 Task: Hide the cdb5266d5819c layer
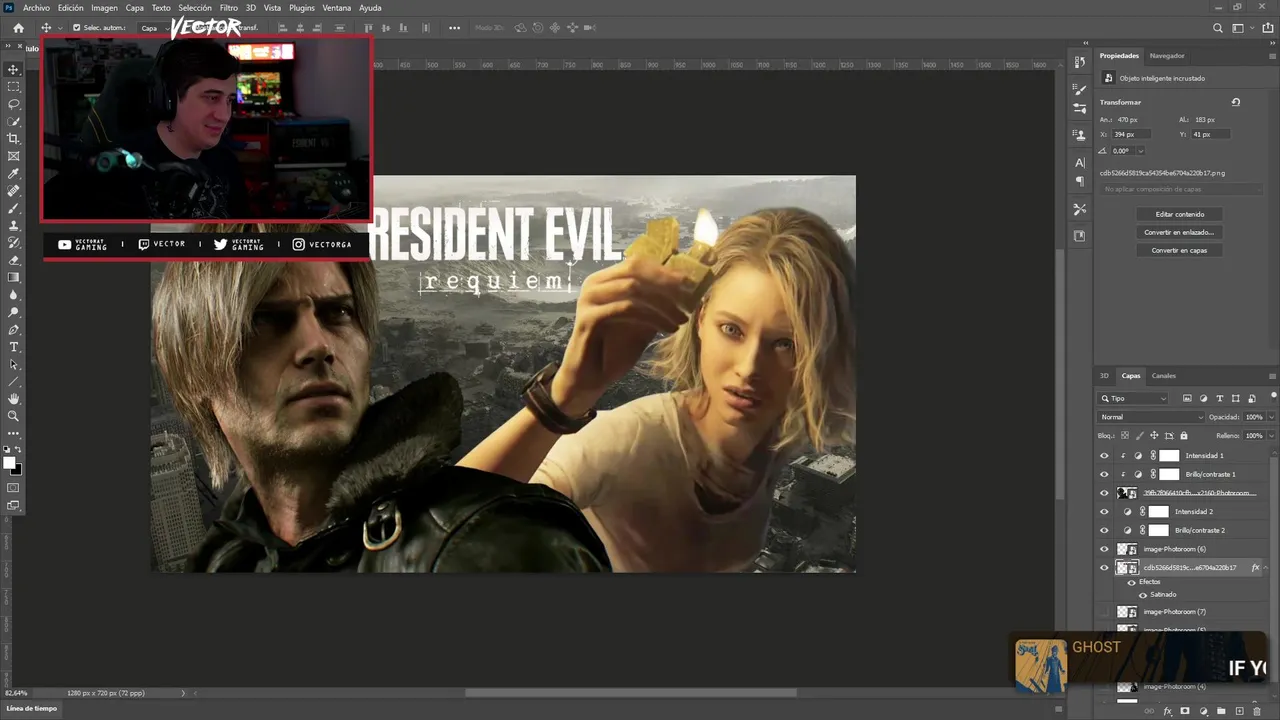tap(1104, 568)
